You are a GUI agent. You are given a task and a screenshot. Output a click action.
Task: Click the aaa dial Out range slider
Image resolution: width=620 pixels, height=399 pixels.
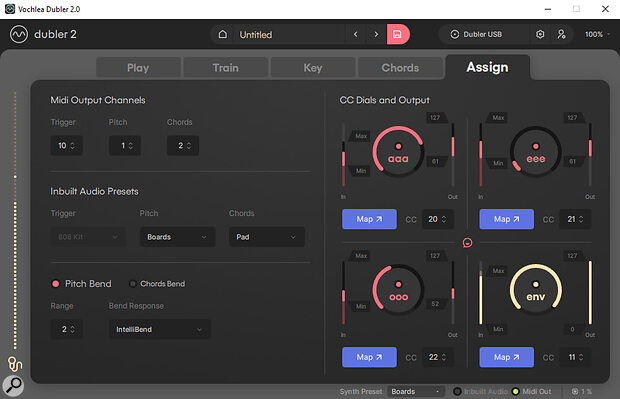click(x=453, y=155)
